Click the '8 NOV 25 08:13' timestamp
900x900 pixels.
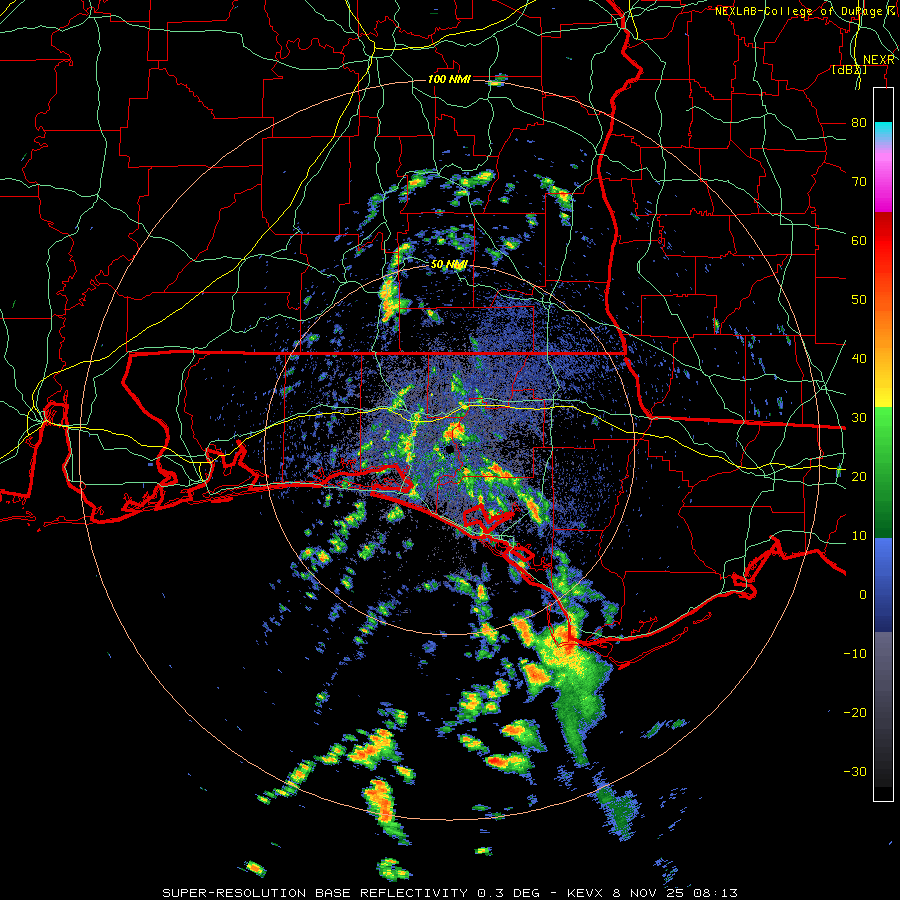pyautogui.click(x=676, y=893)
